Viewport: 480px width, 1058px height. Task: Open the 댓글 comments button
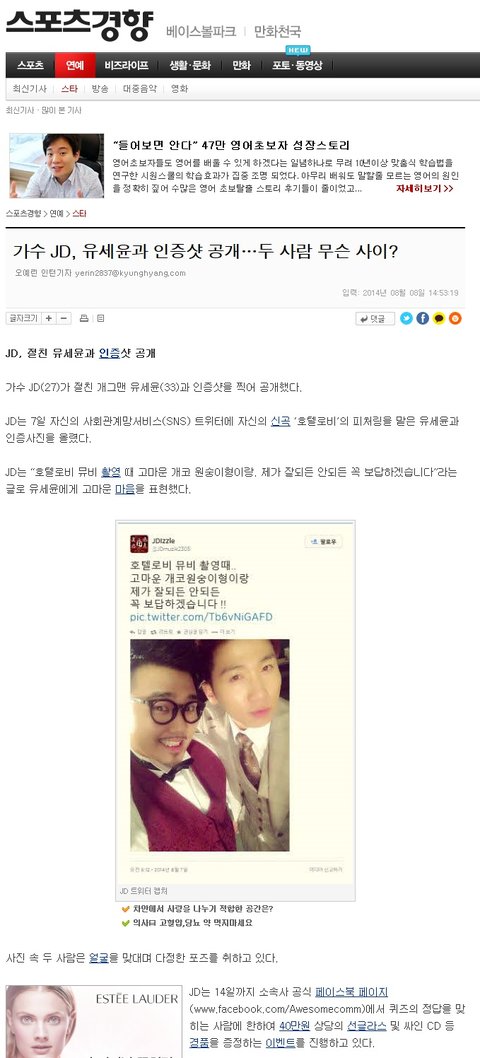pos(375,319)
